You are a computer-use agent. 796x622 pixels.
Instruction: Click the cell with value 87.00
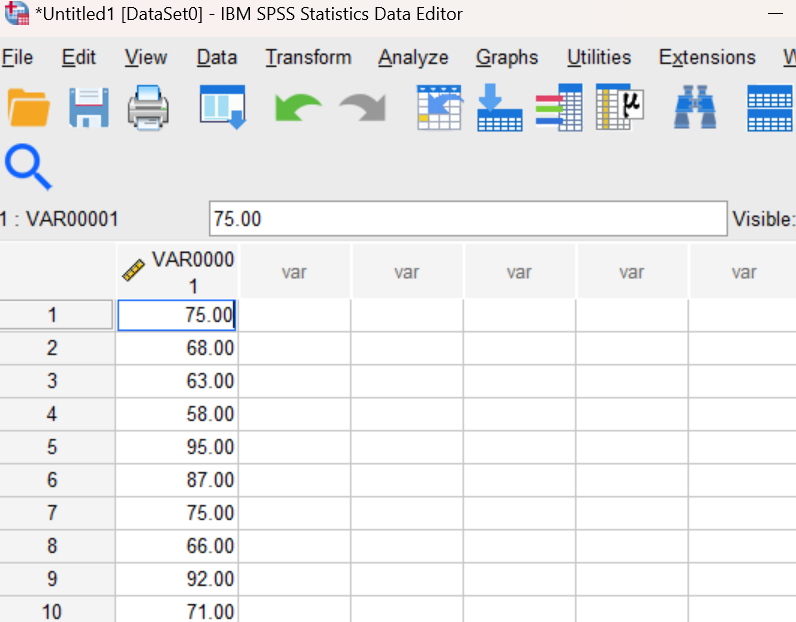coord(177,480)
